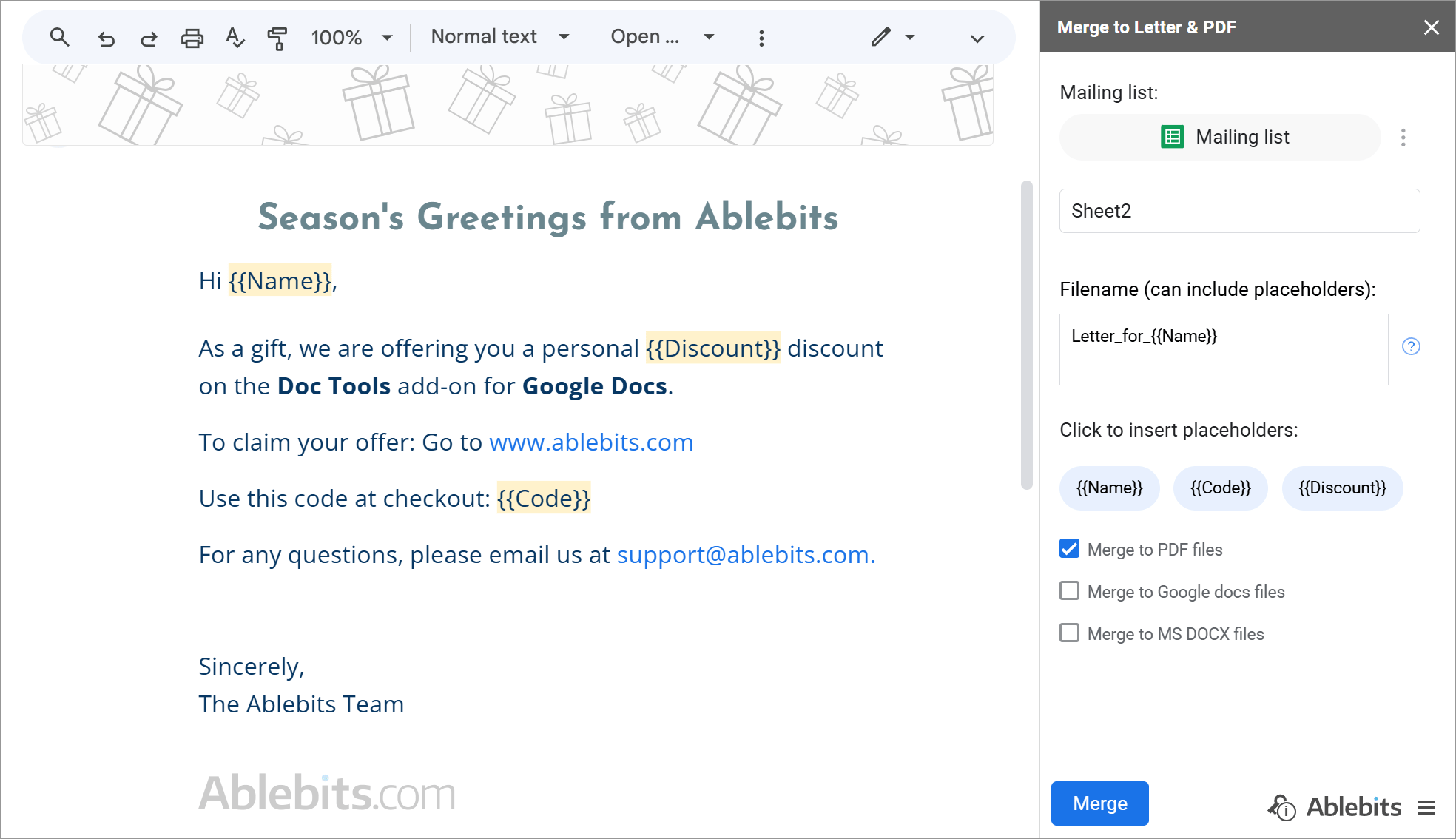1456x839 pixels.
Task: Click the {{Name}} placeholder in the letter
Action: (280, 281)
